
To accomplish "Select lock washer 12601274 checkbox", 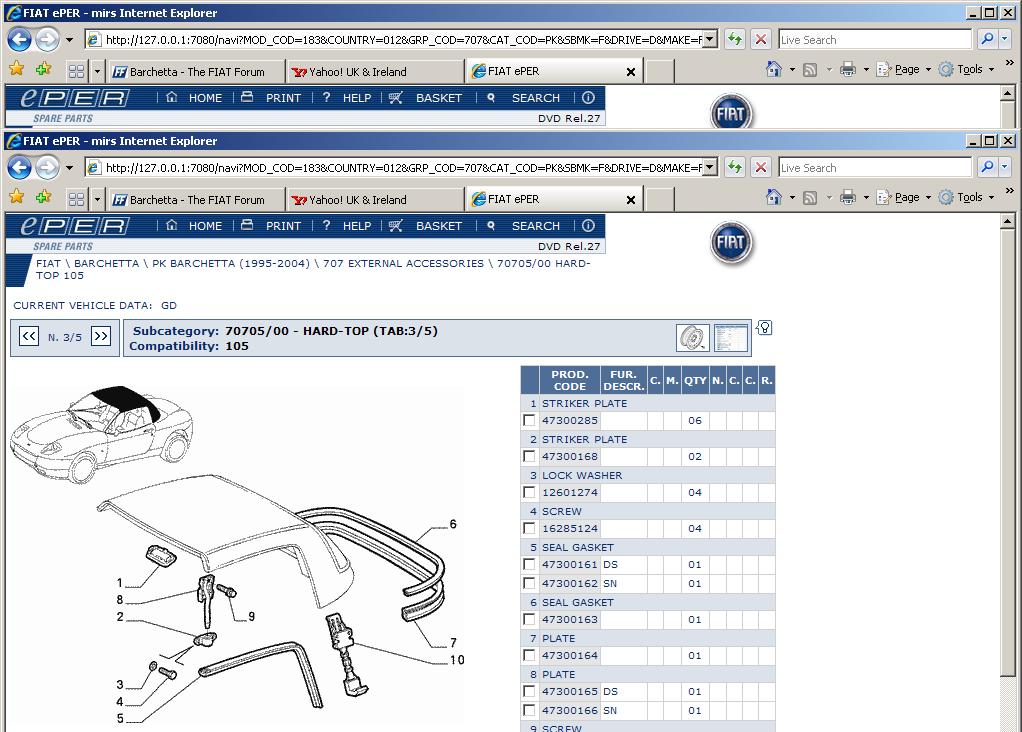I will (529, 492).
